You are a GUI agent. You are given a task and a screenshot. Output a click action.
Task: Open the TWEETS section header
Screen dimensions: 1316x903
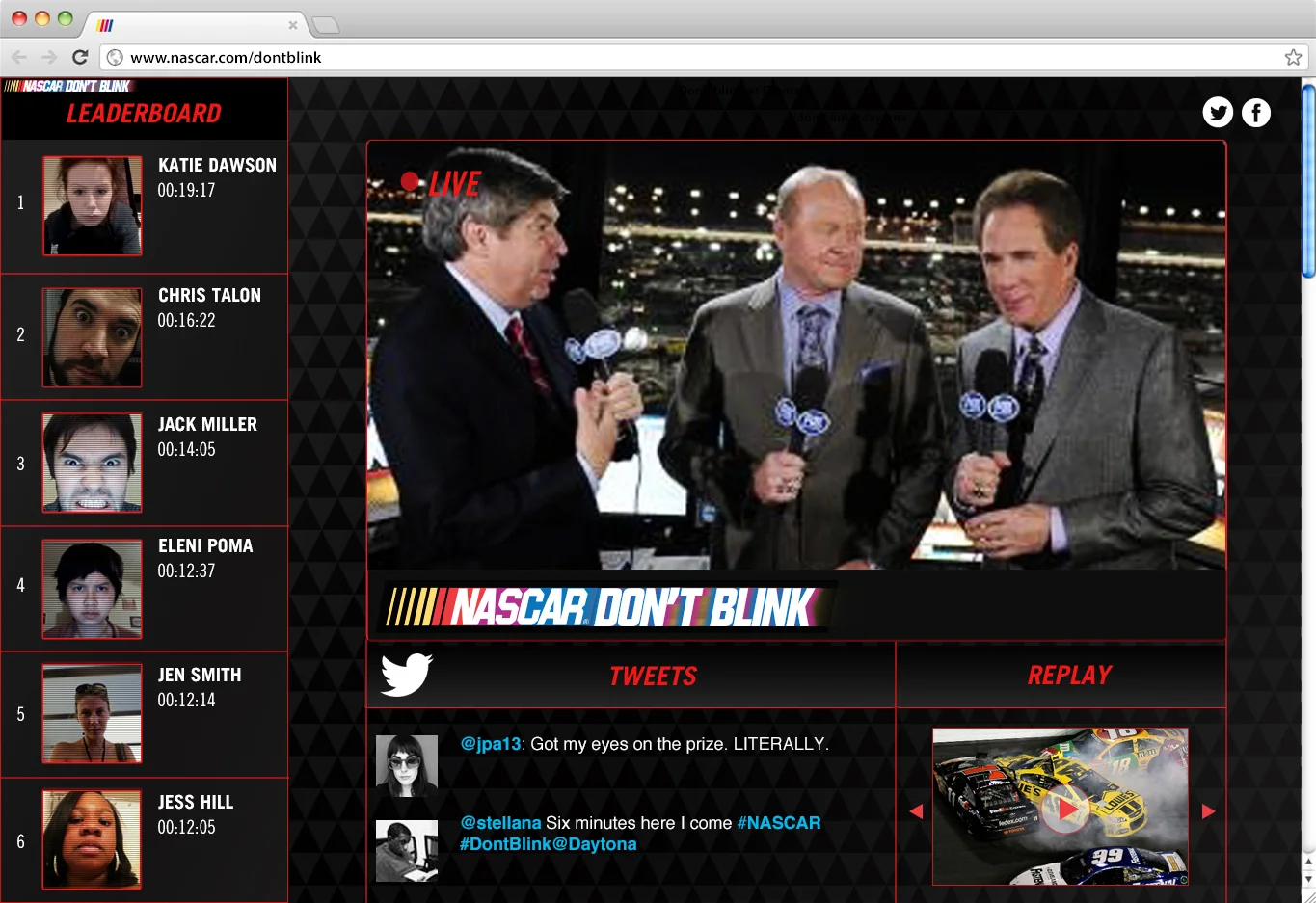pyautogui.click(x=653, y=677)
